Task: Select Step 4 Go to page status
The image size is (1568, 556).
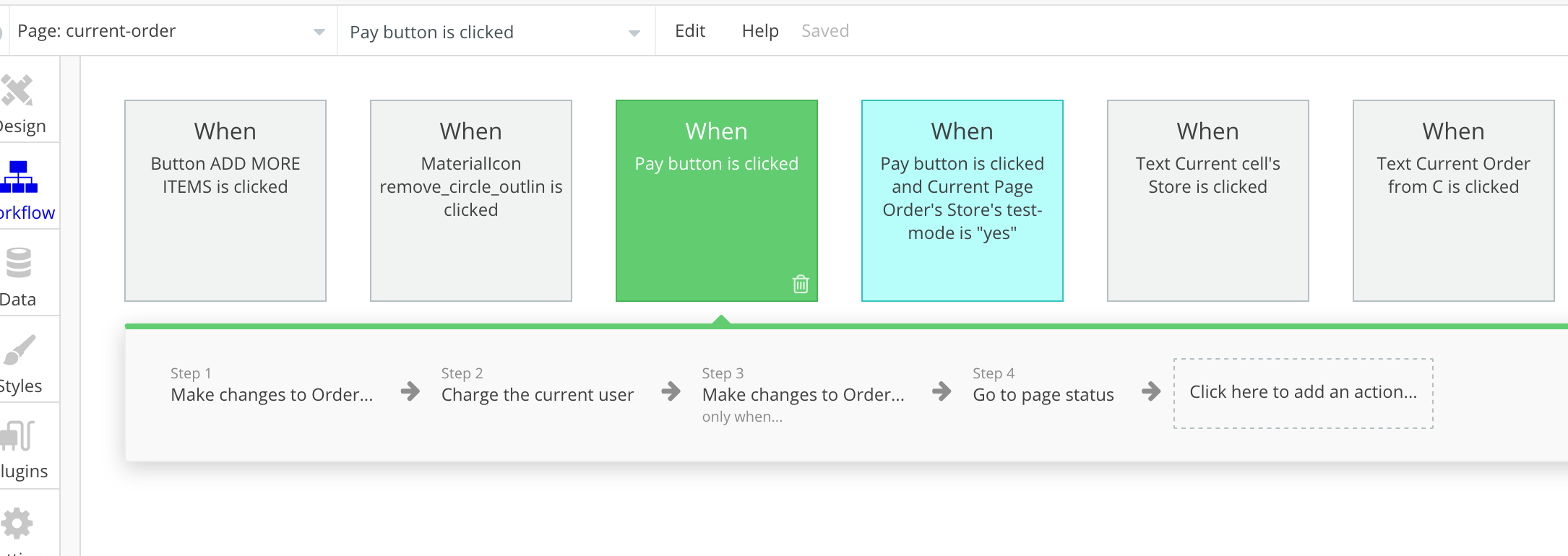Action: [x=1043, y=394]
